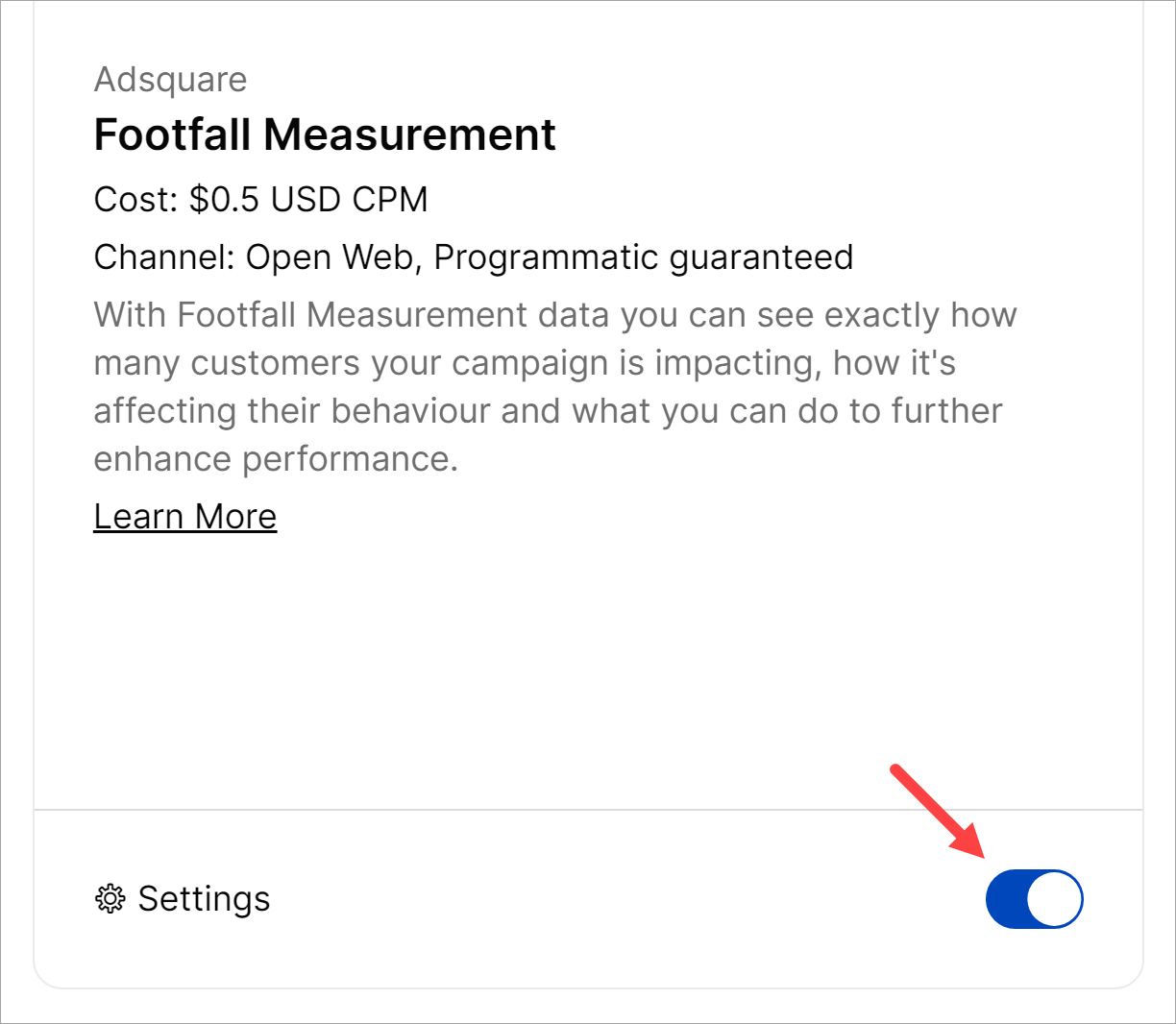Click the Open Web channel text

(x=329, y=257)
